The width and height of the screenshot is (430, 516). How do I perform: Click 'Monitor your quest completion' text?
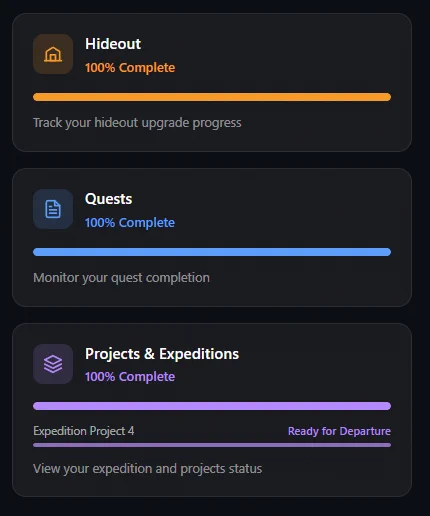[x=122, y=278]
